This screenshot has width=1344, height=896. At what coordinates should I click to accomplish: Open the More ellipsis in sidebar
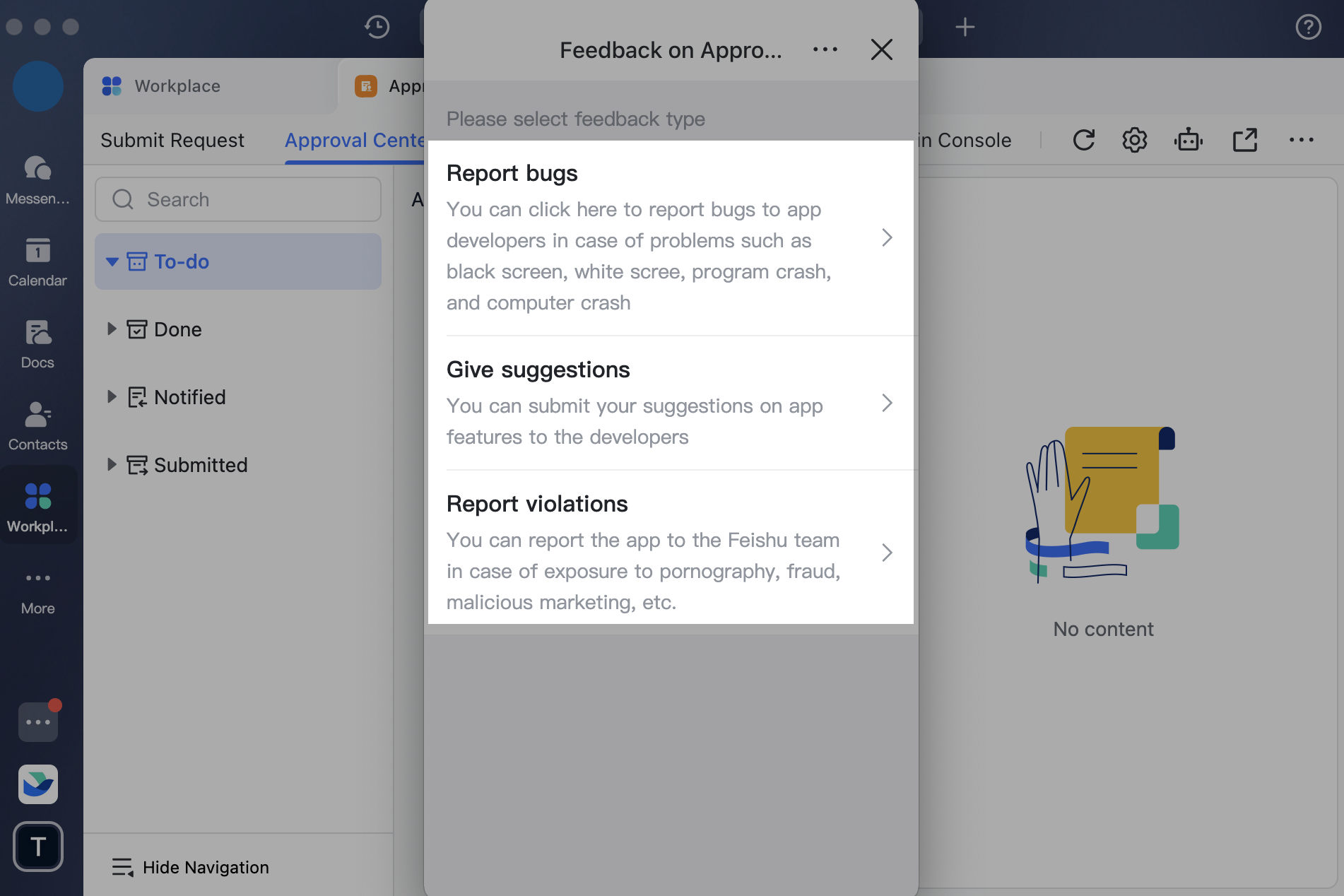click(37, 586)
